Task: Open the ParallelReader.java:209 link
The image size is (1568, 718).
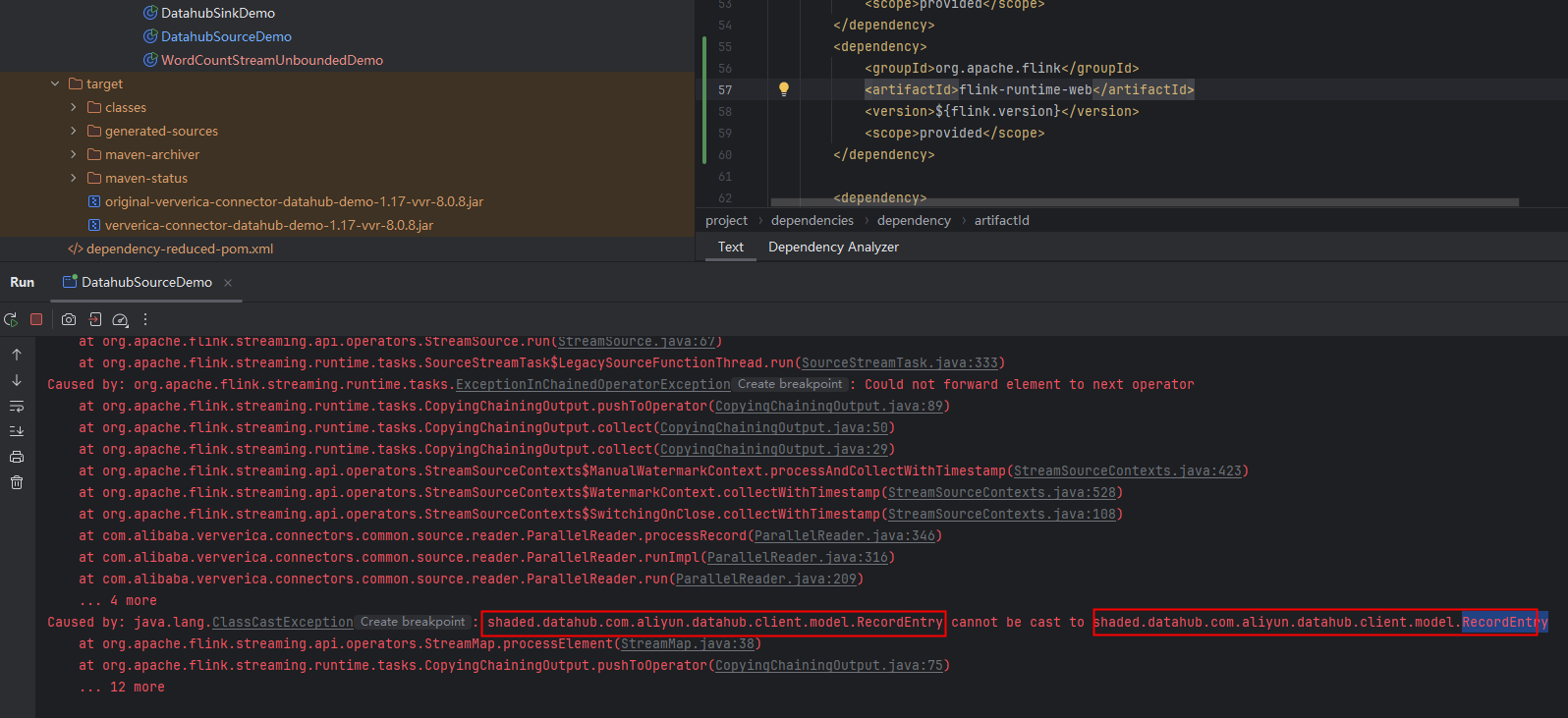Action: (766, 579)
